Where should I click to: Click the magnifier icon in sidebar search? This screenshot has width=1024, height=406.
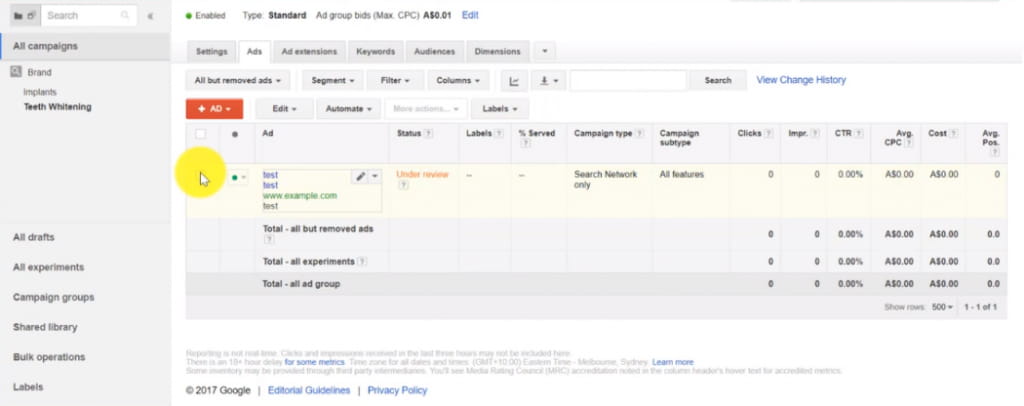pyautogui.click(x=125, y=15)
